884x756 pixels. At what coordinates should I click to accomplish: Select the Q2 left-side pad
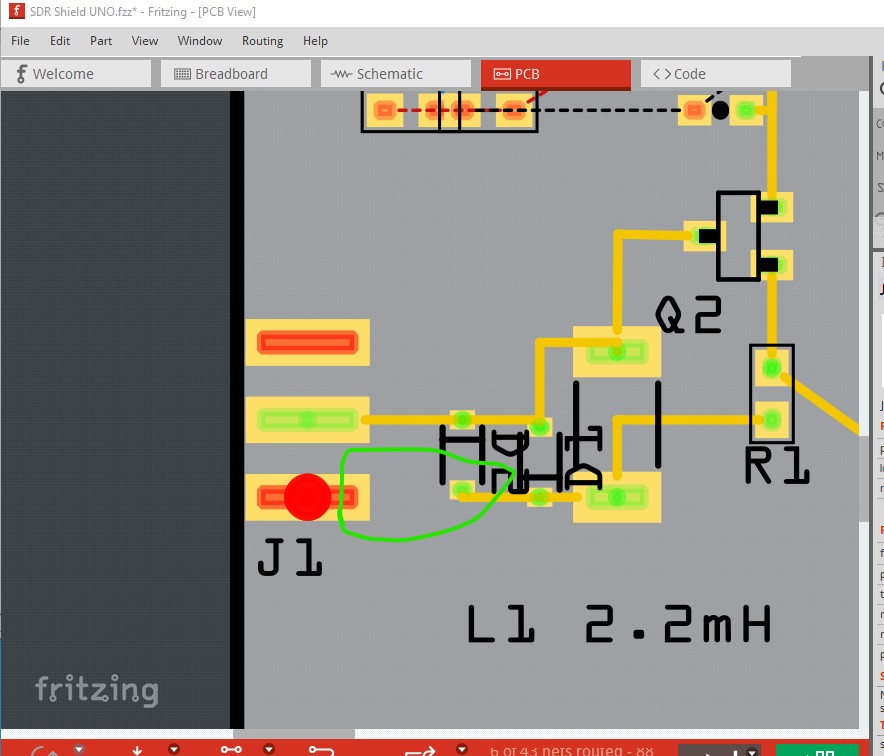(704, 236)
